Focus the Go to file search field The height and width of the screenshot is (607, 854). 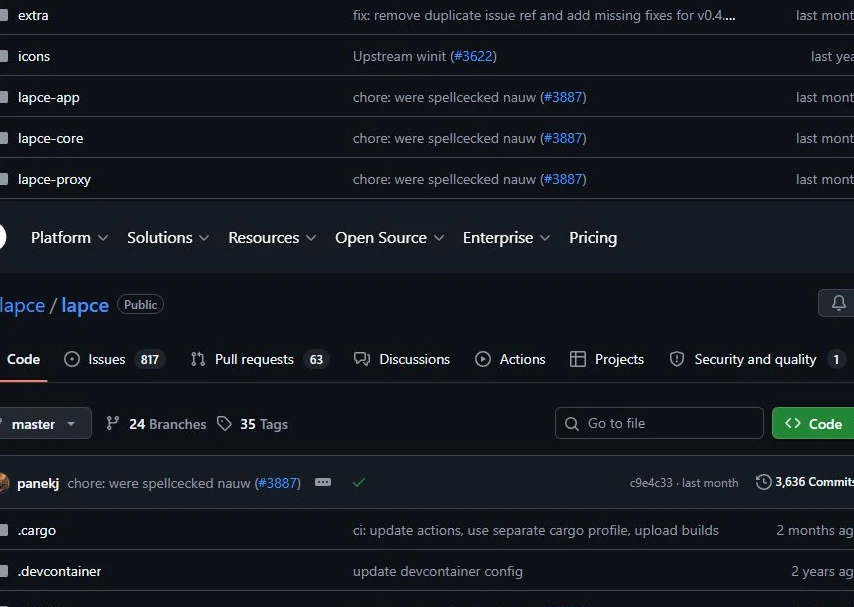coord(659,423)
